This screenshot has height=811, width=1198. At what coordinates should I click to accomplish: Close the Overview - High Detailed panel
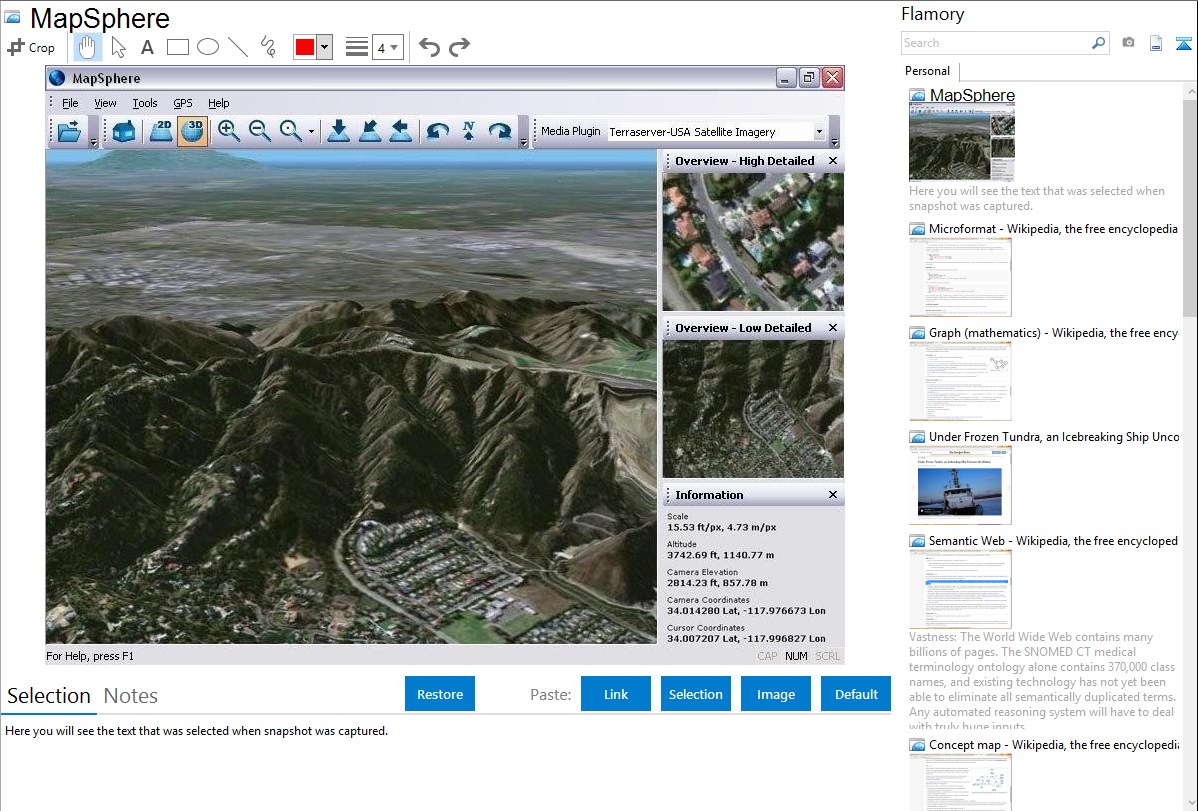click(833, 161)
